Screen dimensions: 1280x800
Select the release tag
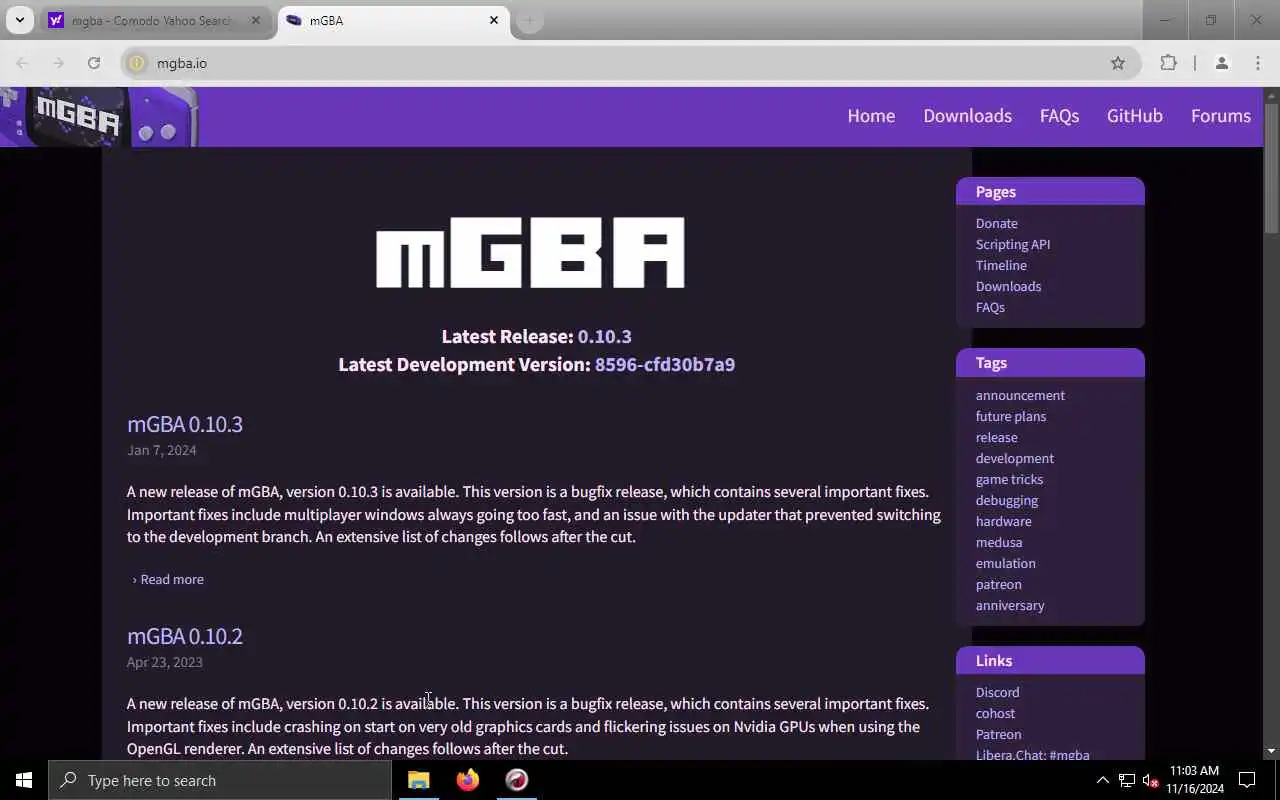[996, 437]
